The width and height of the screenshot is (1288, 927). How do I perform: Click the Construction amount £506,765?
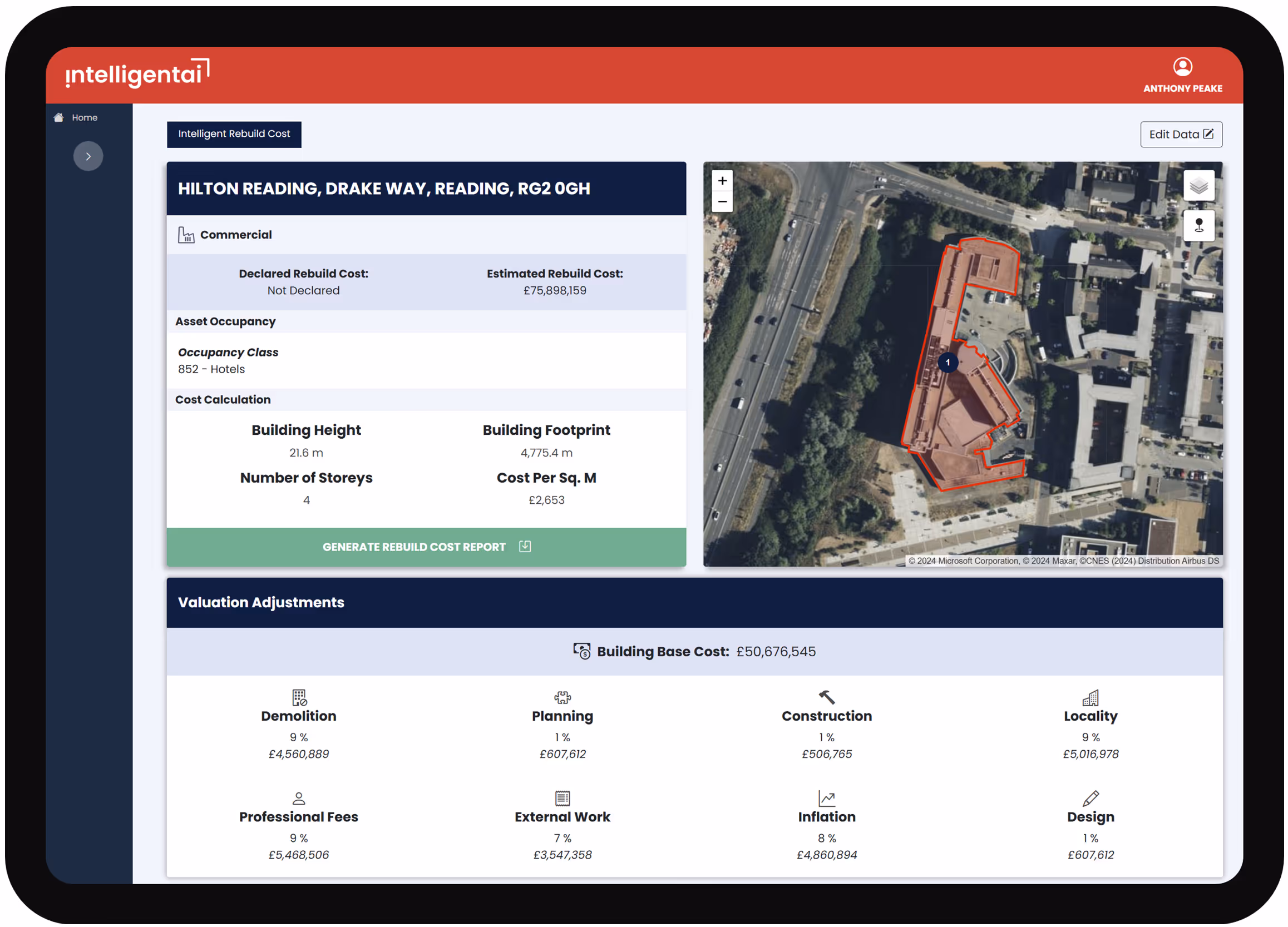point(827,755)
